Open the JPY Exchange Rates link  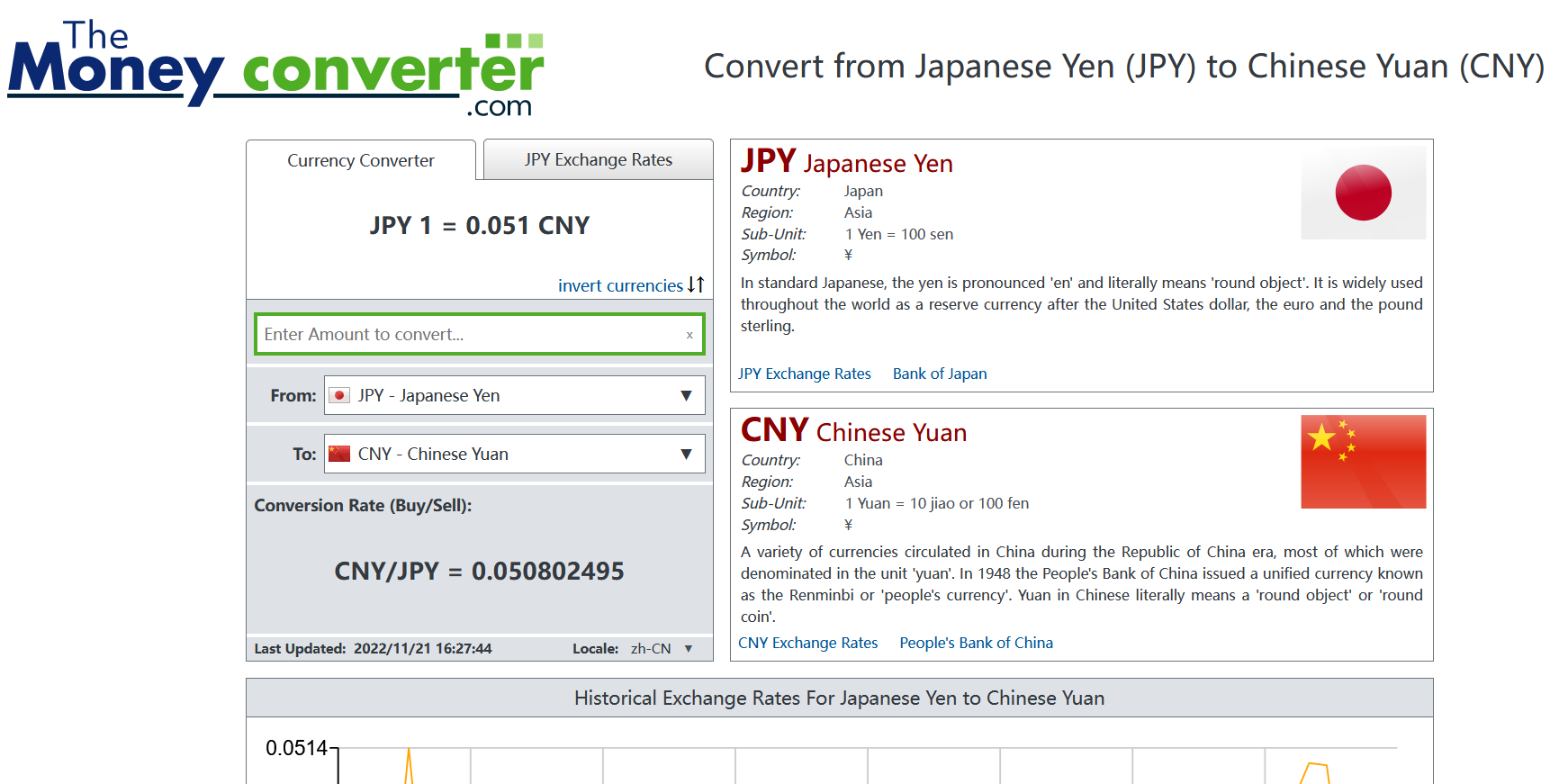click(x=805, y=374)
